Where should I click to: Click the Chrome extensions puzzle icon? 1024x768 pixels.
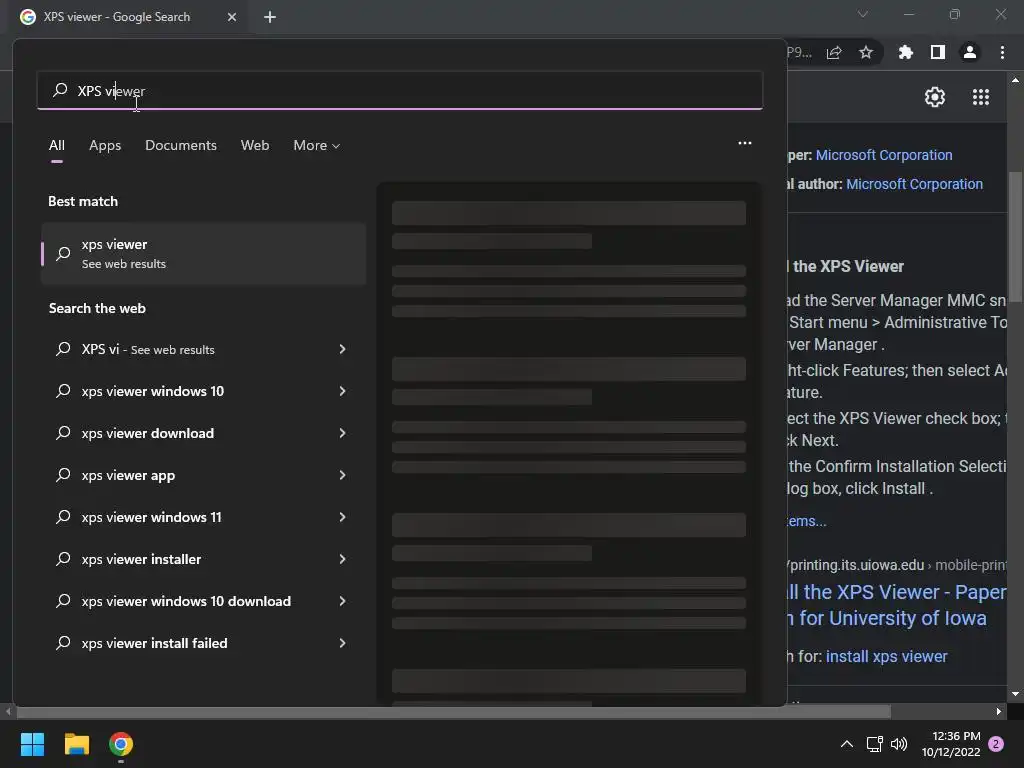click(x=905, y=52)
